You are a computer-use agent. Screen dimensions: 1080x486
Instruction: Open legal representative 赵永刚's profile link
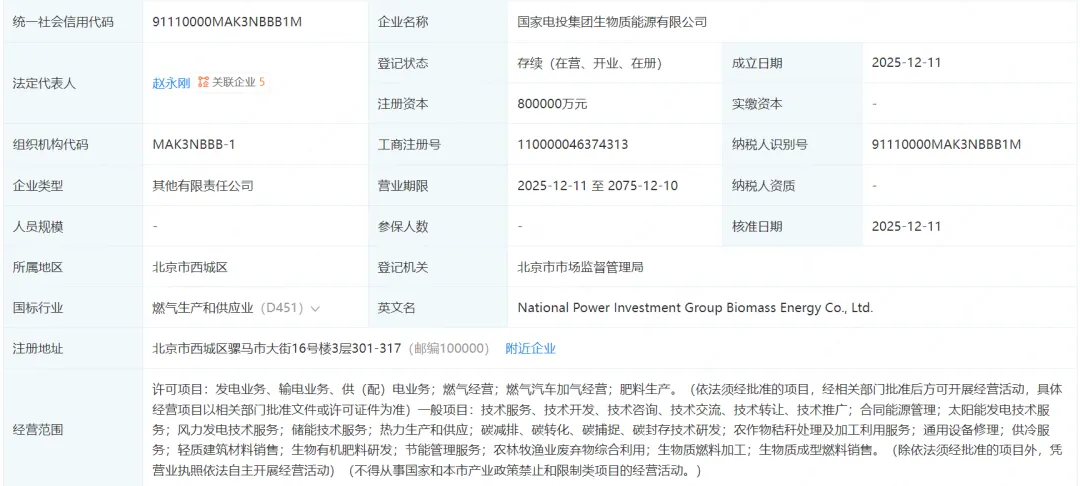171,83
